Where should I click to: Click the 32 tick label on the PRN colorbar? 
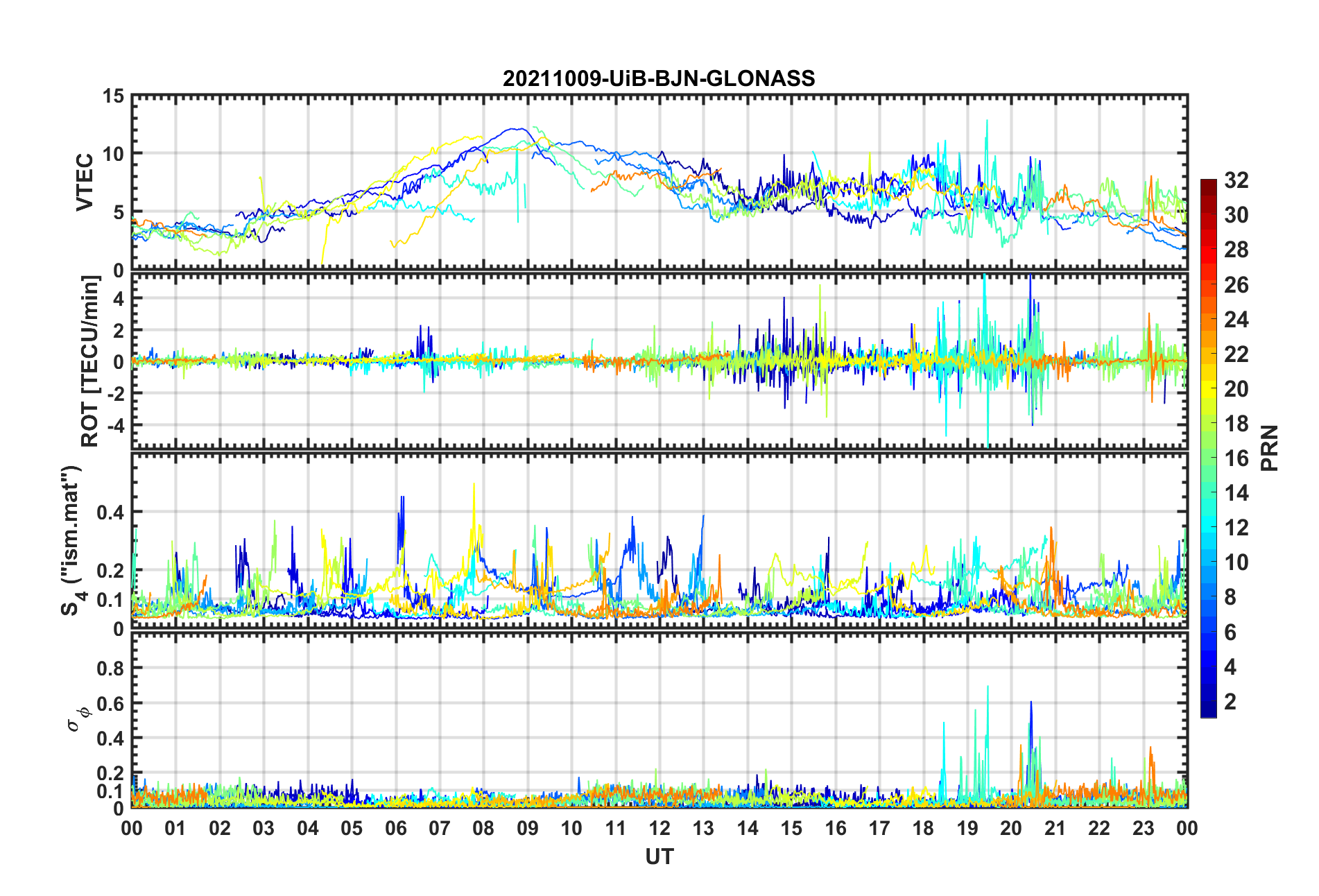pyautogui.click(x=1236, y=180)
